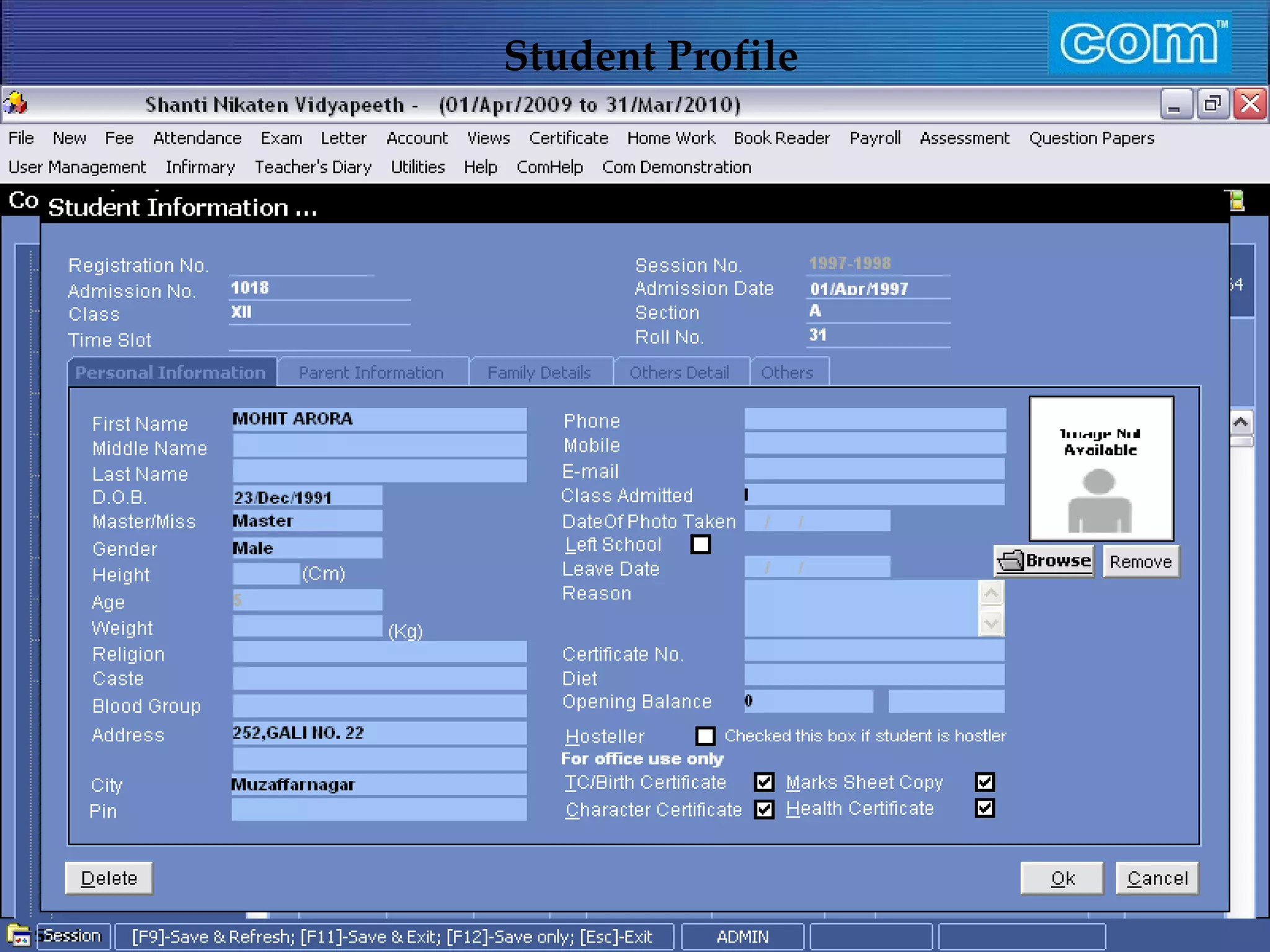The height and width of the screenshot is (952, 1270).
Task: Click the Roll No. field showing 31
Action: (x=878, y=336)
